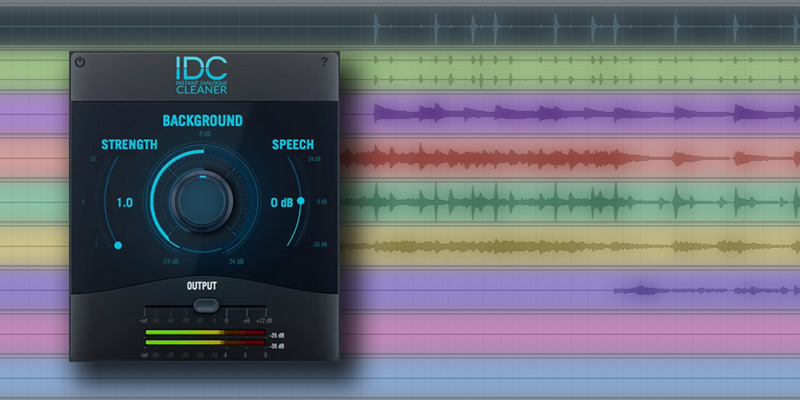Click the Output gain slider thumb
The width and height of the screenshot is (800, 400).
click(206, 306)
